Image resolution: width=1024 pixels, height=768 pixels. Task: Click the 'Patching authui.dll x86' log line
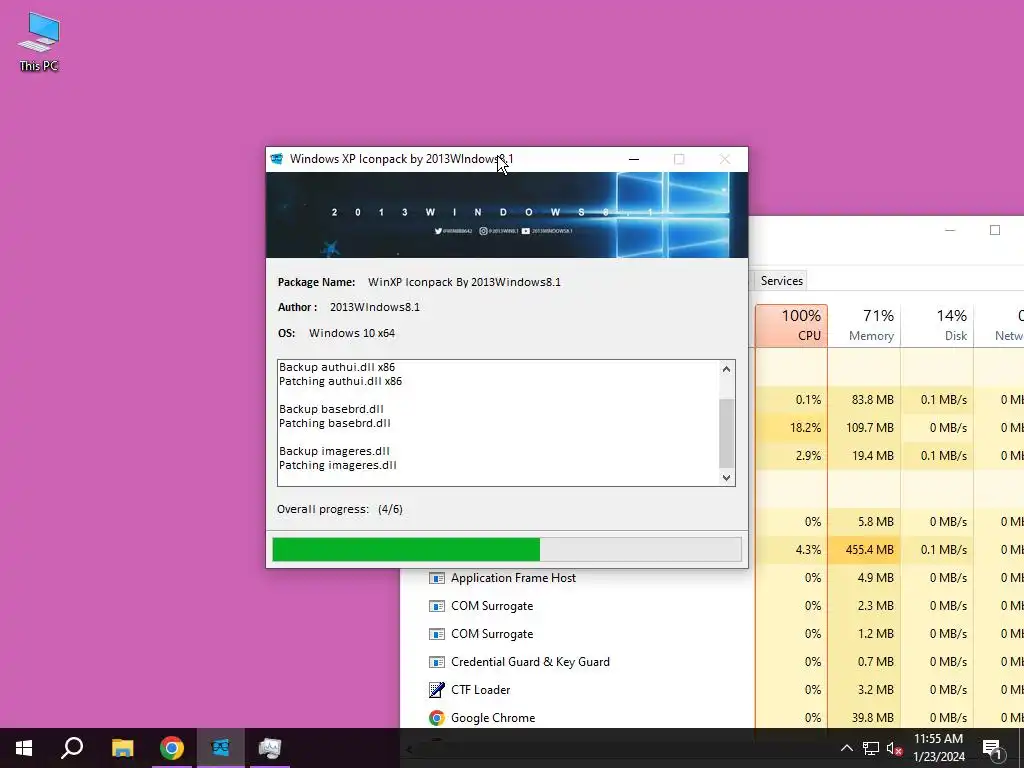[340, 381]
